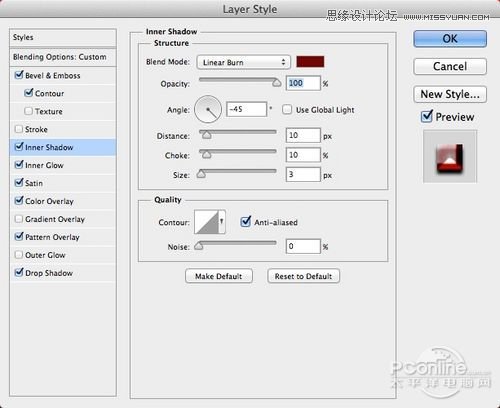The width and height of the screenshot is (500, 408).
Task: Toggle the Pattern Overlay checkbox
Action: coord(19,237)
